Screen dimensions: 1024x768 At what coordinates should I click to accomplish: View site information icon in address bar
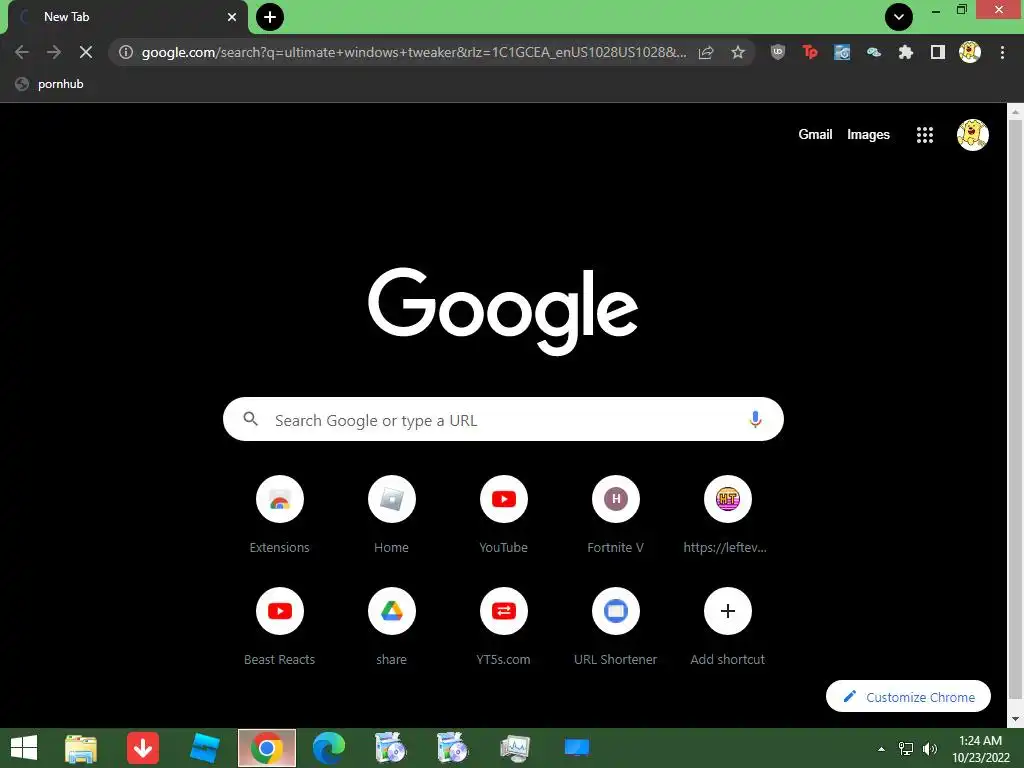pos(126,52)
